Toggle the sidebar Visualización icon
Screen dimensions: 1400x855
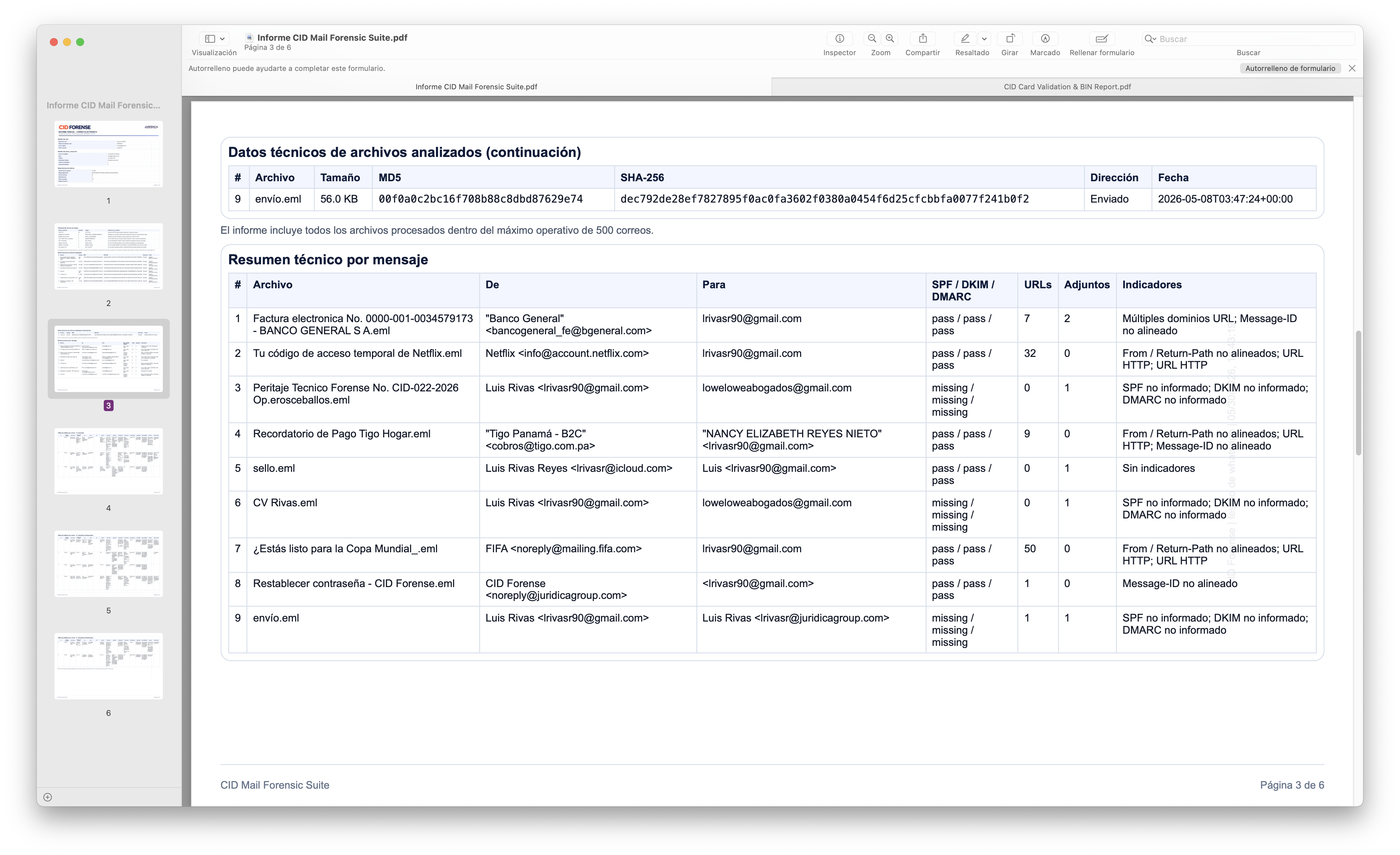[210, 39]
